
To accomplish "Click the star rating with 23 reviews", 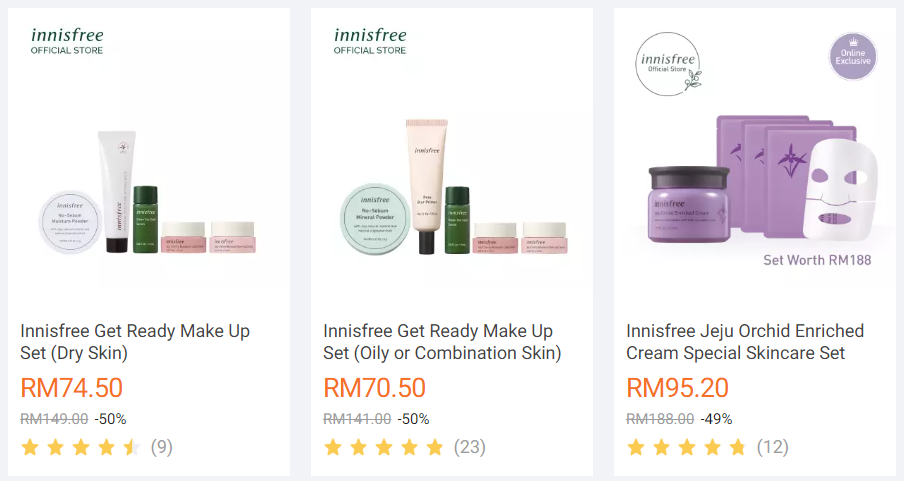I will pos(383,447).
